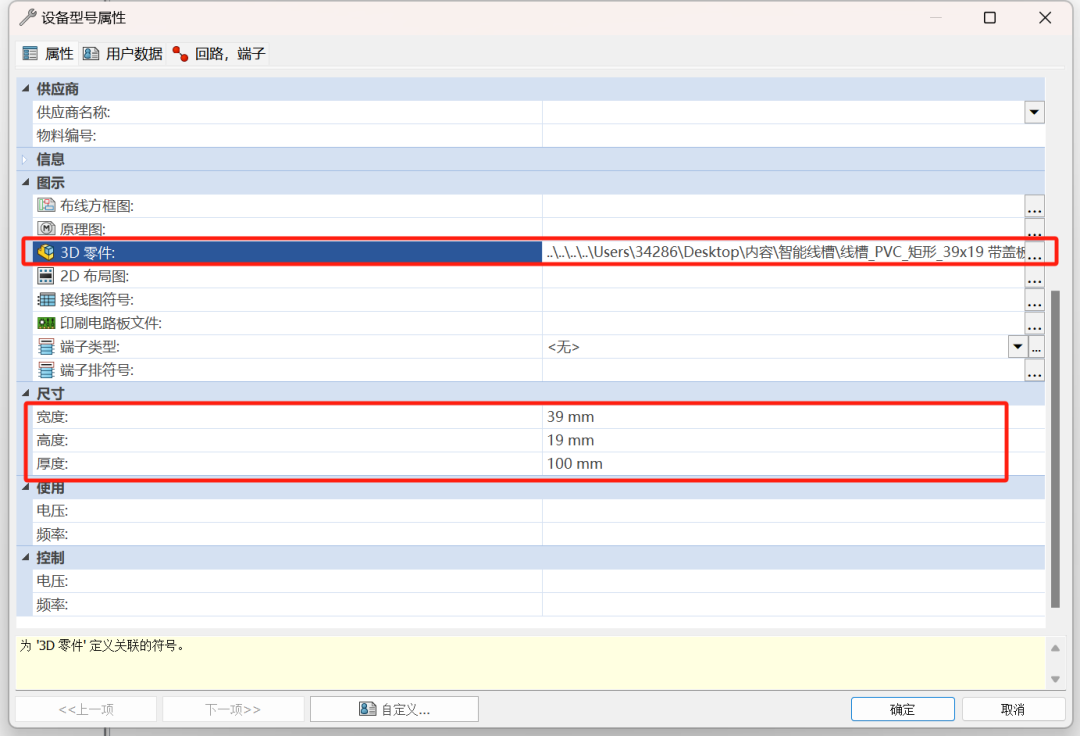The width and height of the screenshot is (1080, 736).
Task: Expand the 信息 section
Action: coord(25,159)
